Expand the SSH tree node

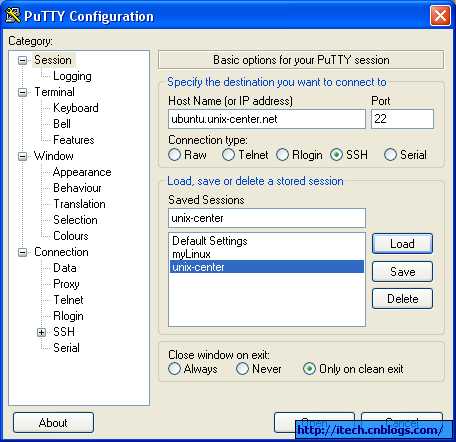[42, 332]
